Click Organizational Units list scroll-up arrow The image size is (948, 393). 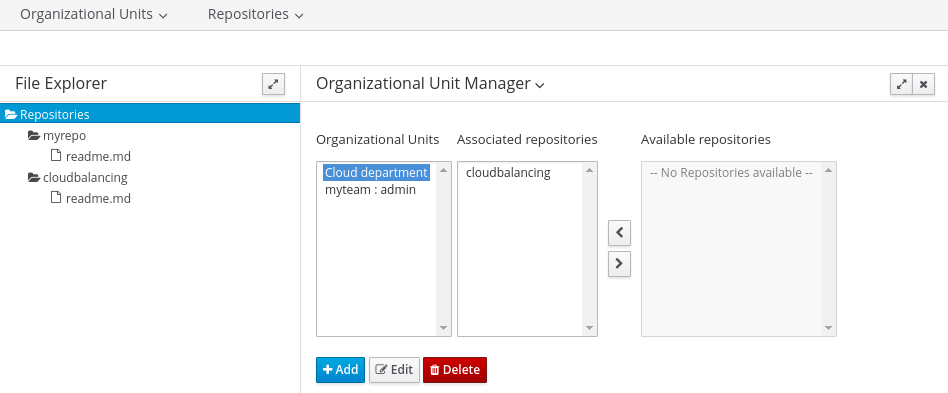[443, 170]
